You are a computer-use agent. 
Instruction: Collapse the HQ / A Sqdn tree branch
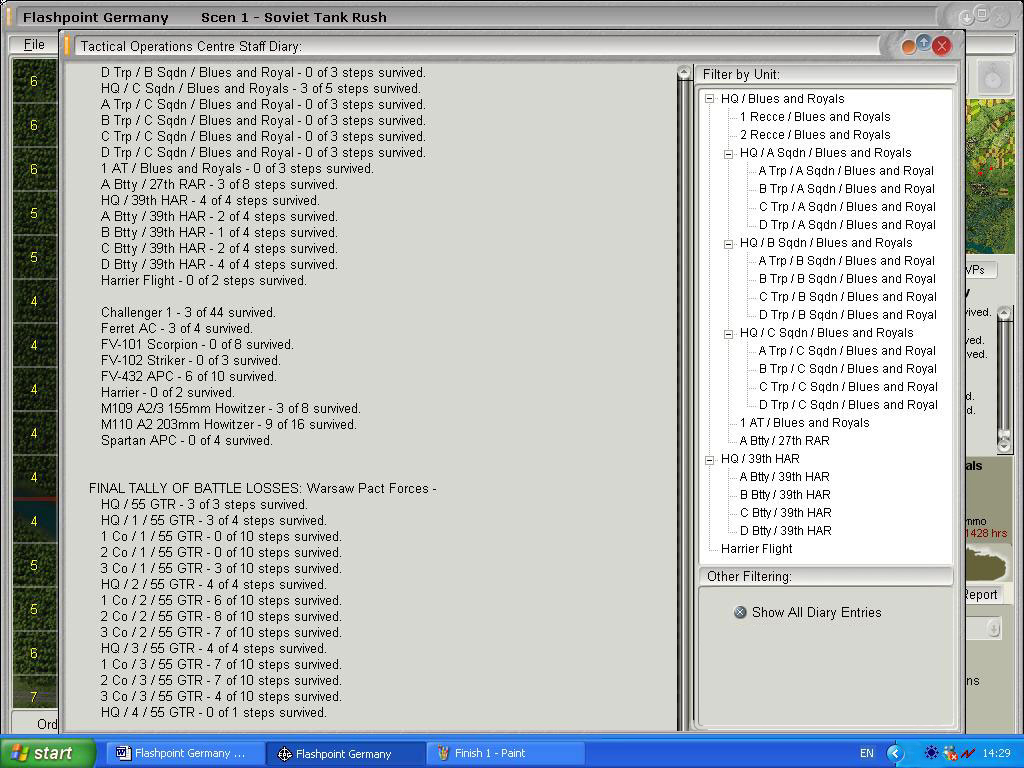(x=728, y=154)
